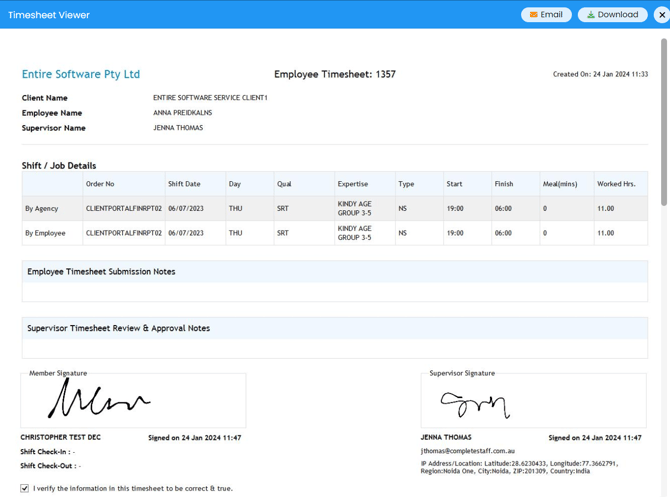Click 'JENNA THOMAS' supervisor name value in header

(178, 128)
